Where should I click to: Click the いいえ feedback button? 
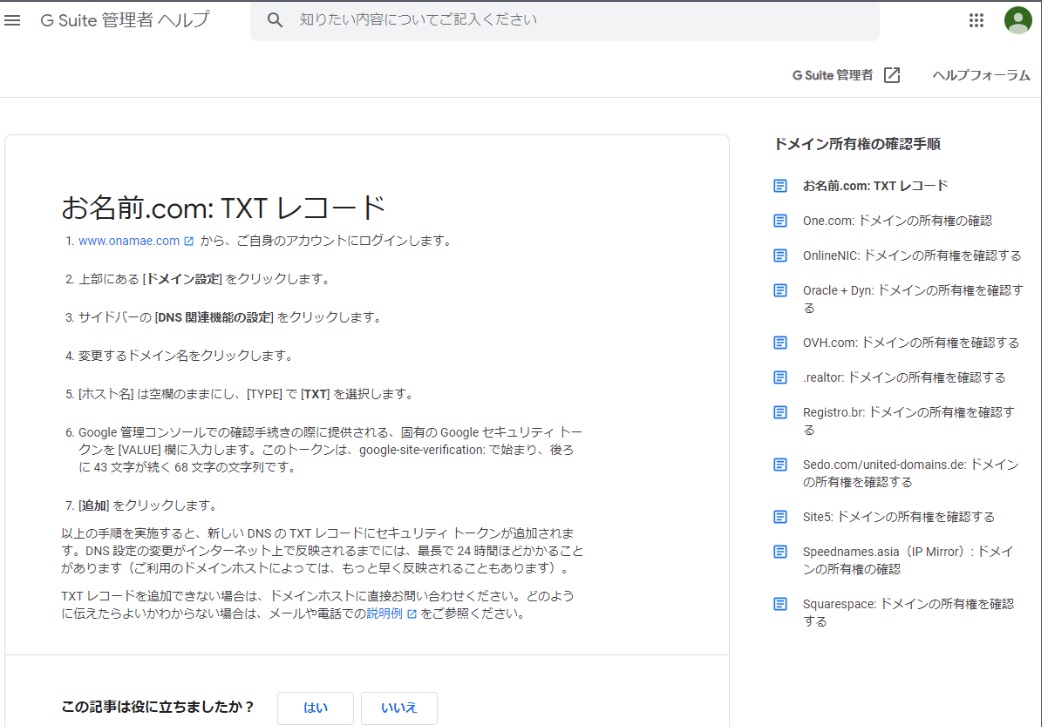pyautogui.click(x=399, y=707)
